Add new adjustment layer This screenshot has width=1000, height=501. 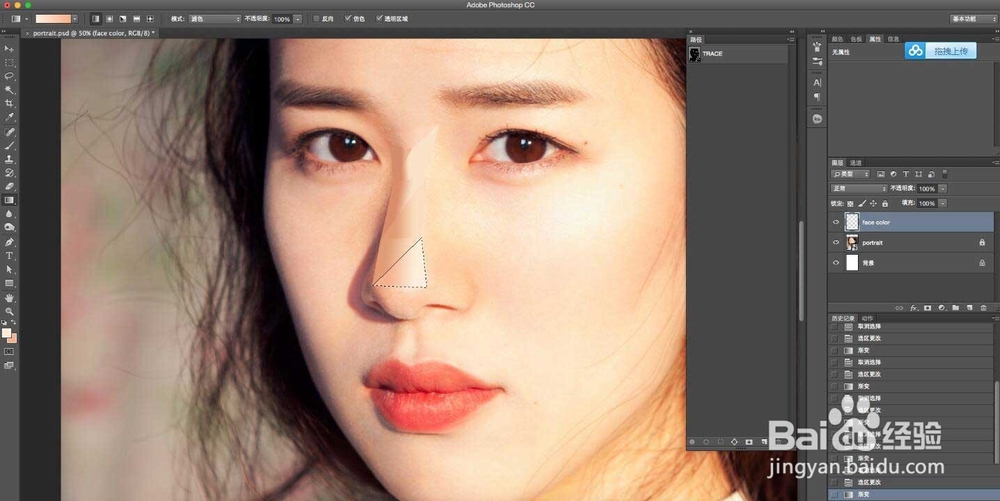click(x=941, y=308)
